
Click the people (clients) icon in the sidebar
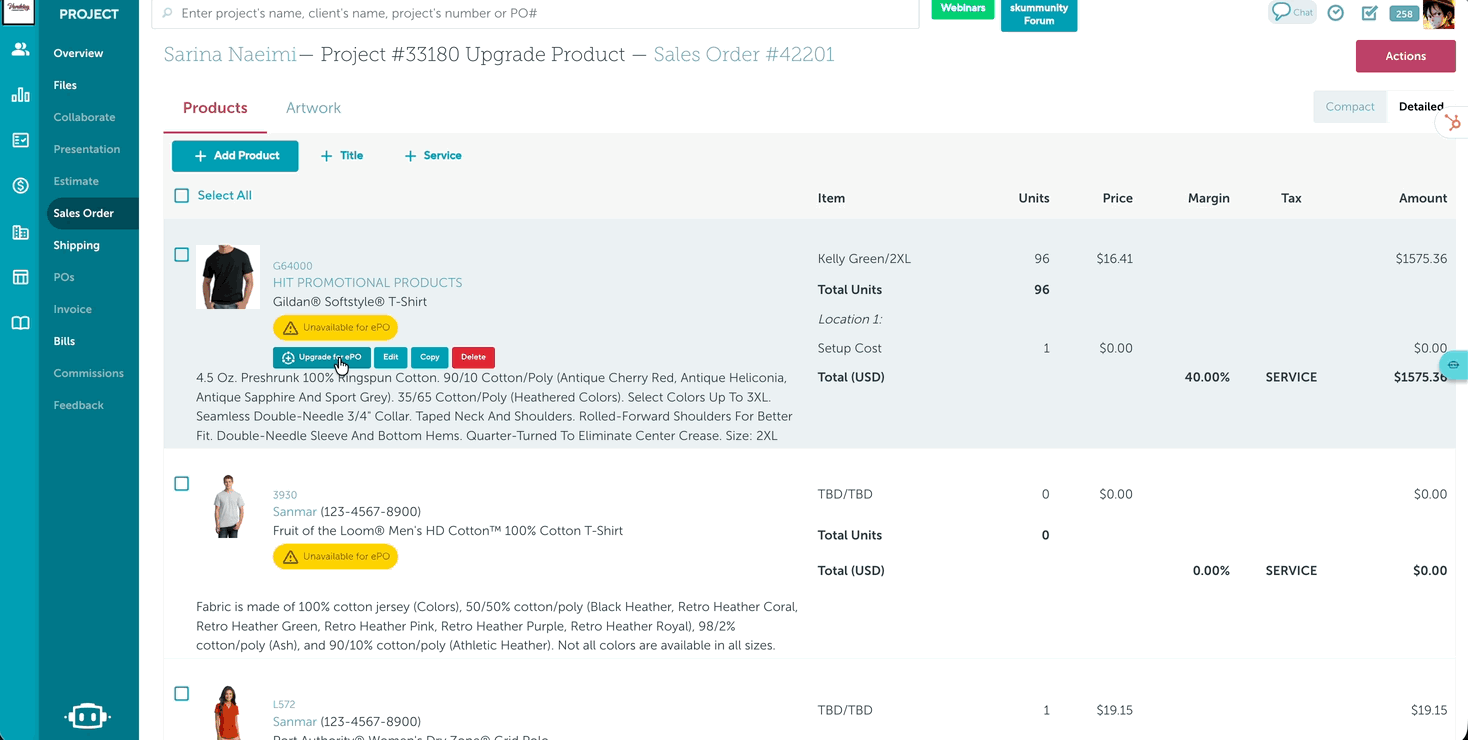(x=20, y=49)
